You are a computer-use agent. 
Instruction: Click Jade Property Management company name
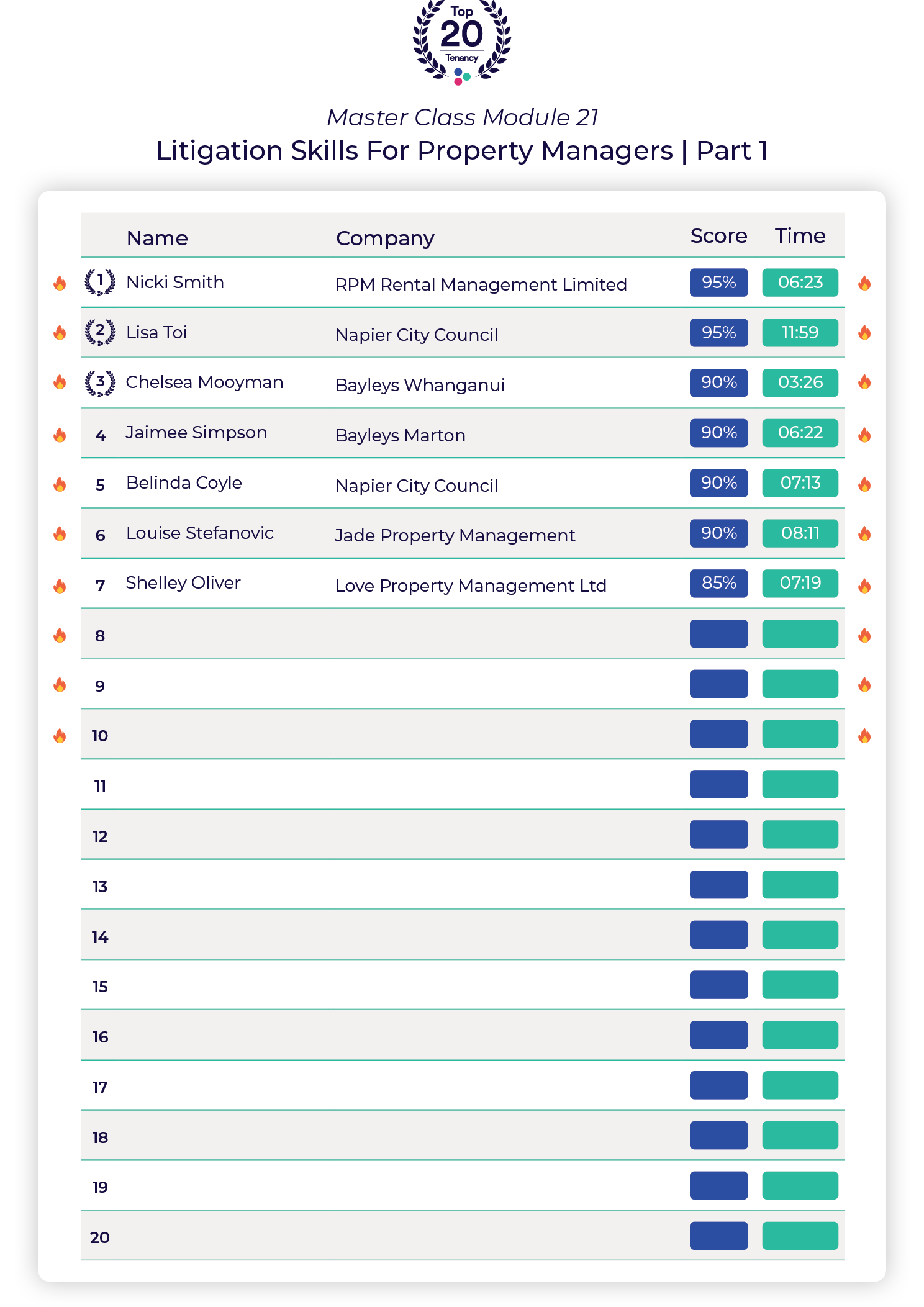click(455, 535)
